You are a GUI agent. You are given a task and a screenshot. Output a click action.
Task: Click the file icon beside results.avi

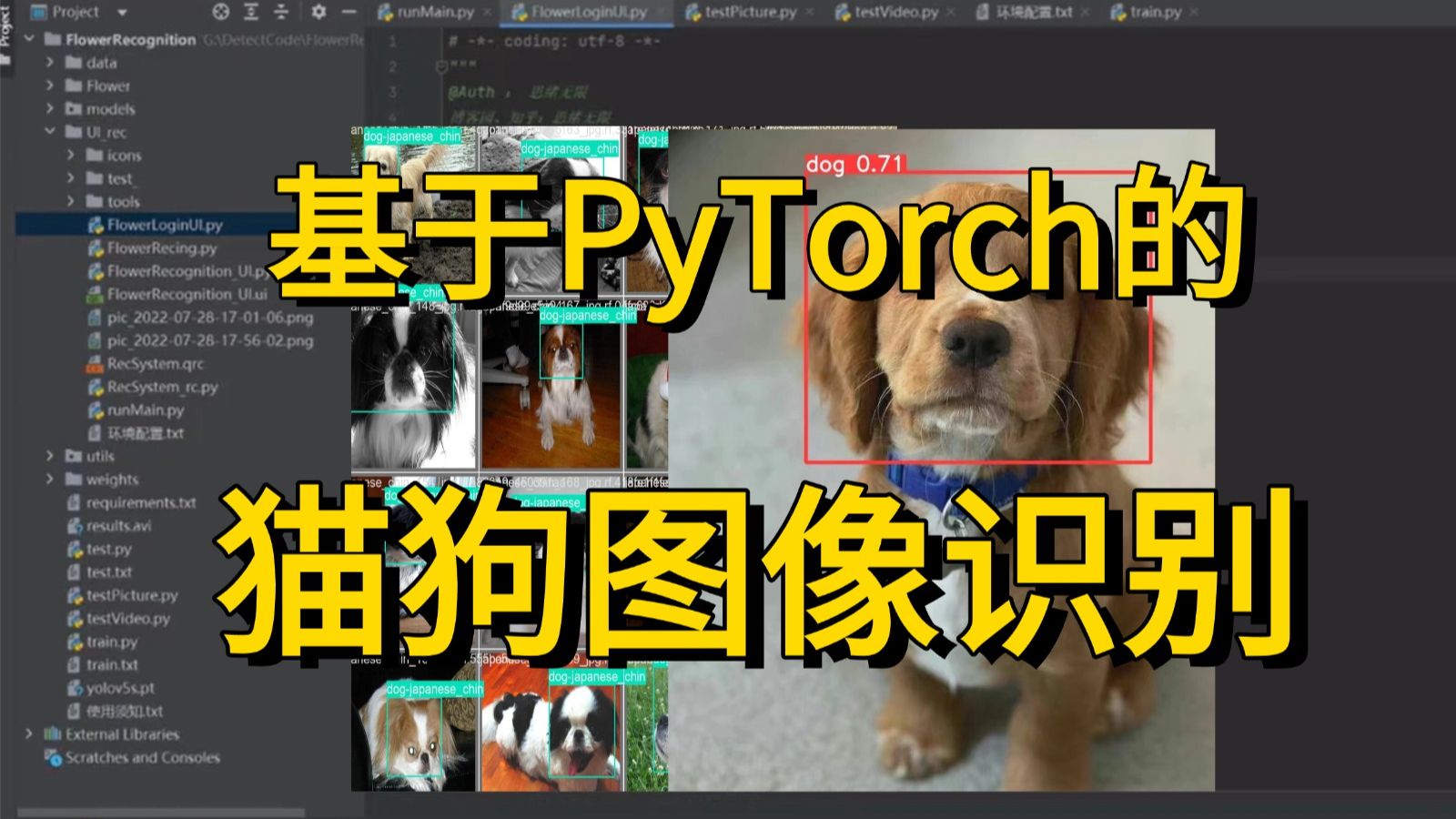[x=75, y=526]
